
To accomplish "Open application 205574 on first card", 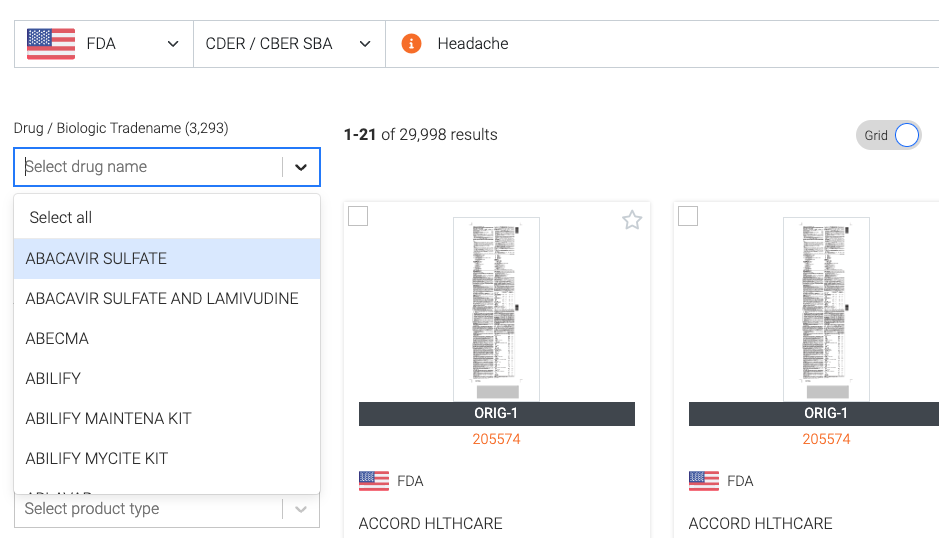I will click(496, 439).
